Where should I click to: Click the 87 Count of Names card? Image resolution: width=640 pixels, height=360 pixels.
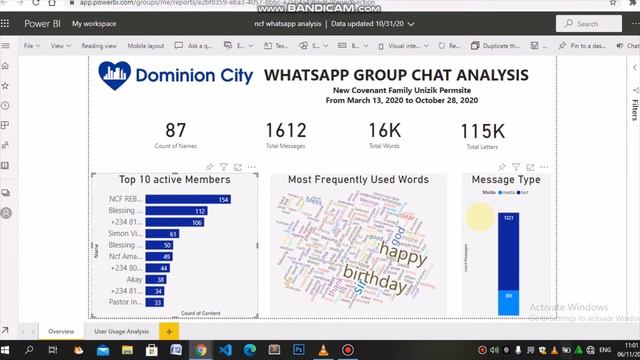176,136
